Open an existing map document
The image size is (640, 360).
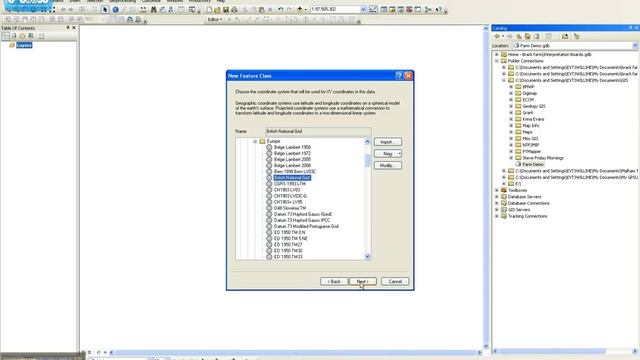[x=217, y=9]
